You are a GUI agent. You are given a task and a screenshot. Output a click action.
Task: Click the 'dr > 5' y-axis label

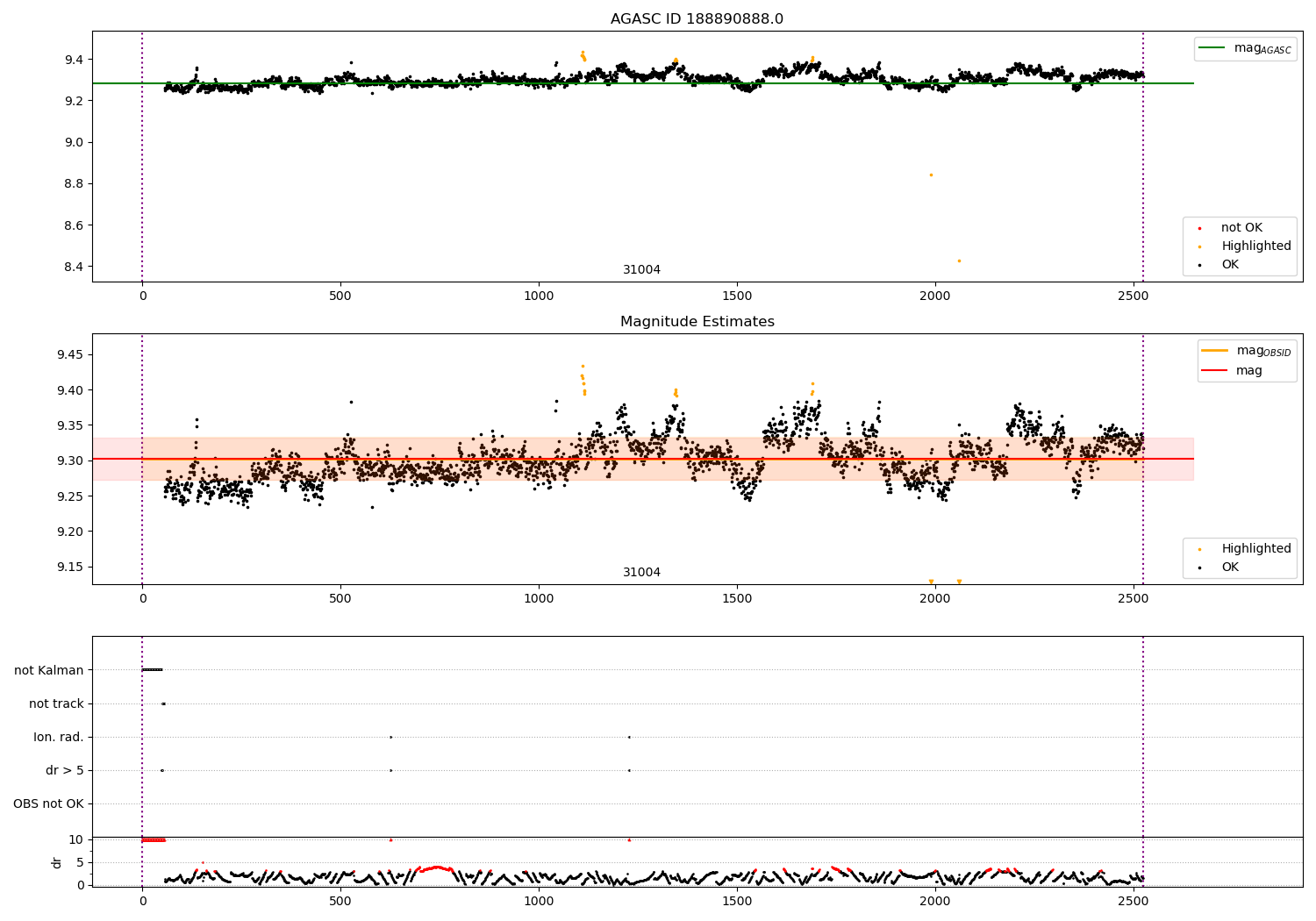click(x=65, y=770)
